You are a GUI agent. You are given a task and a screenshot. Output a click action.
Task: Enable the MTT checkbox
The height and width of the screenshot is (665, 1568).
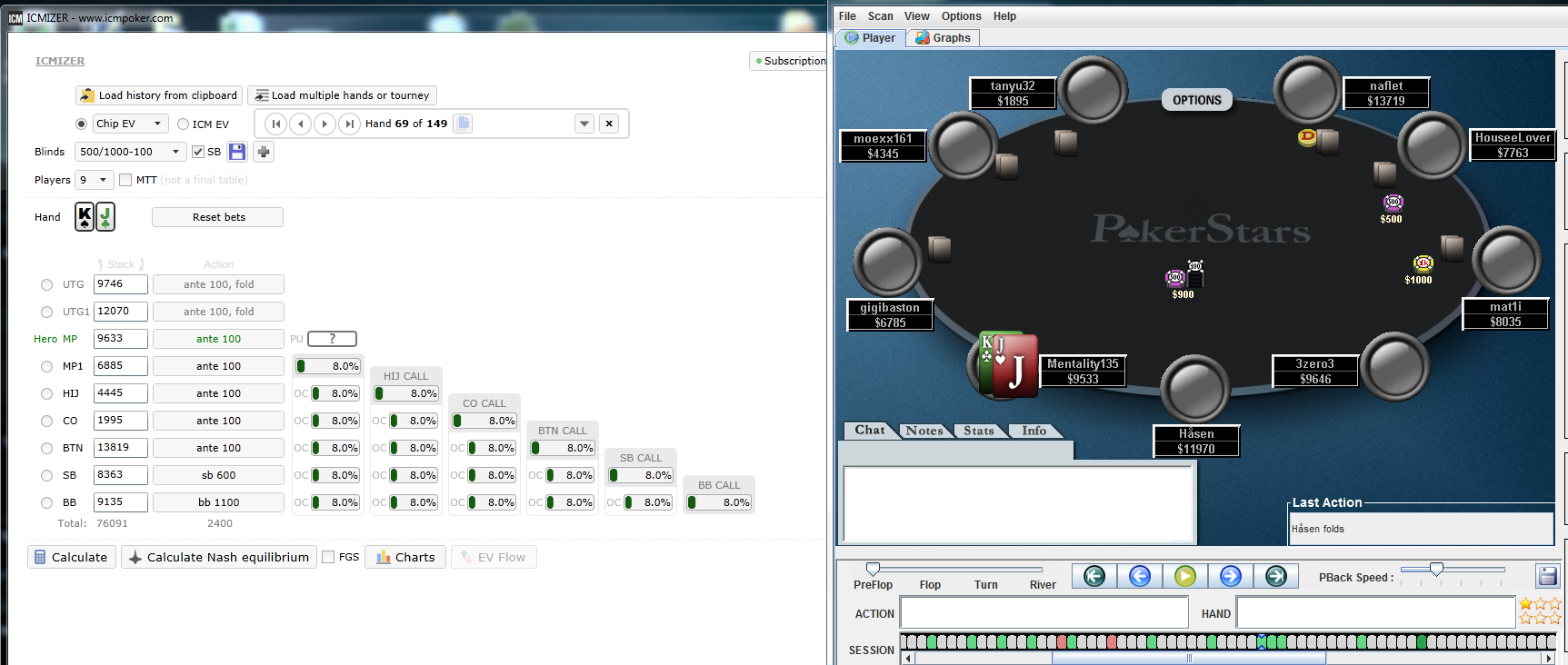coord(125,180)
